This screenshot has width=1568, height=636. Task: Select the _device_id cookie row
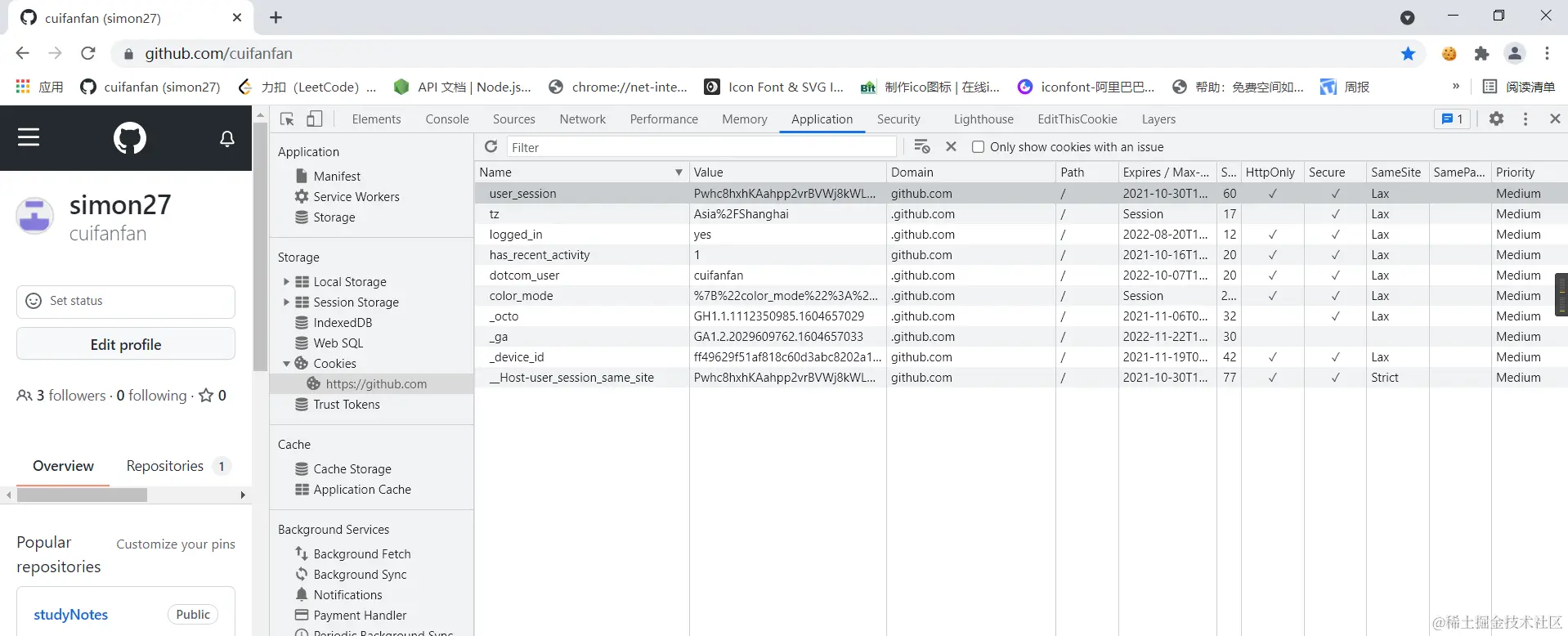[x=1020, y=357]
